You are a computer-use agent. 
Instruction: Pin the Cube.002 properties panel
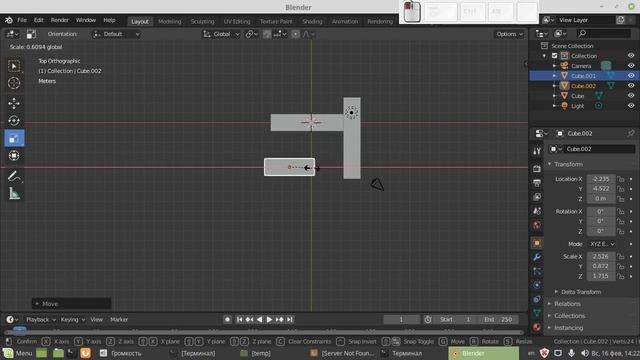(631, 133)
